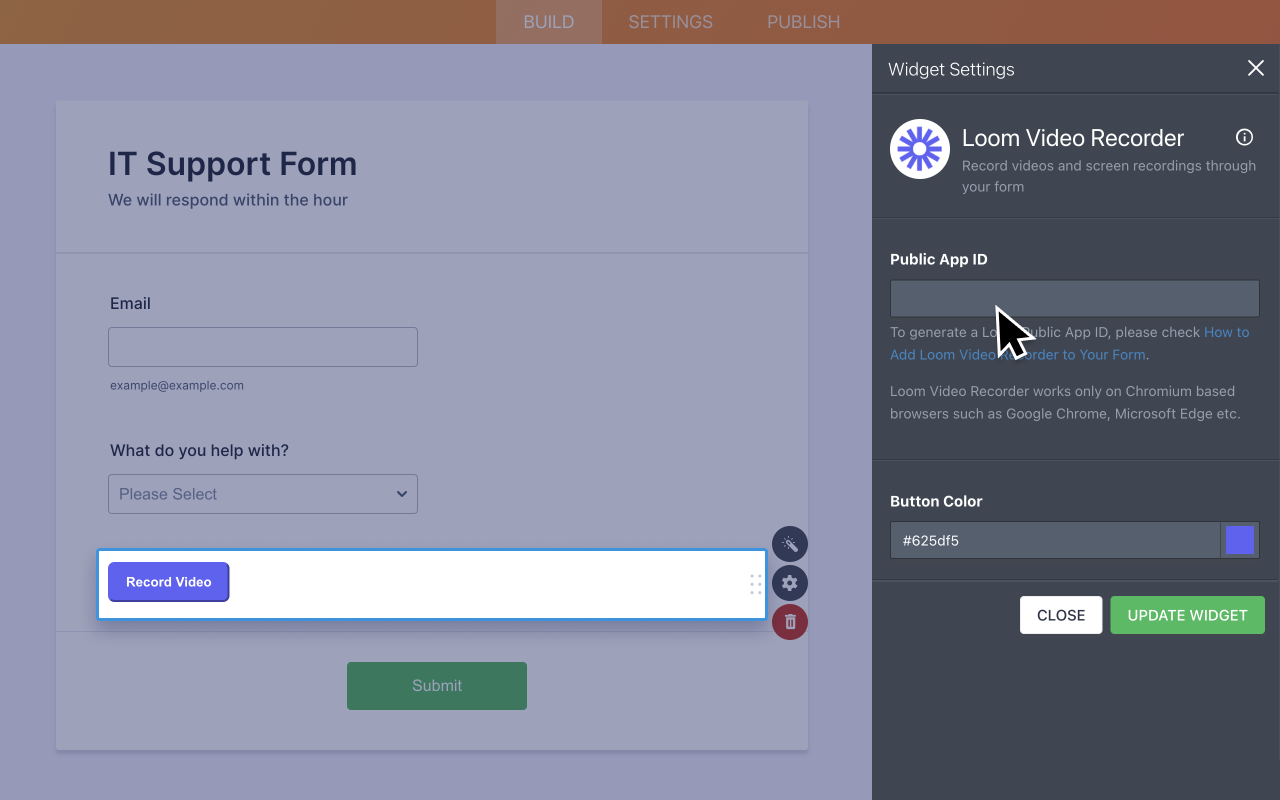This screenshot has width=1280, height=800.
Task: Delete the widget using the trash icon
Action: 789,622
